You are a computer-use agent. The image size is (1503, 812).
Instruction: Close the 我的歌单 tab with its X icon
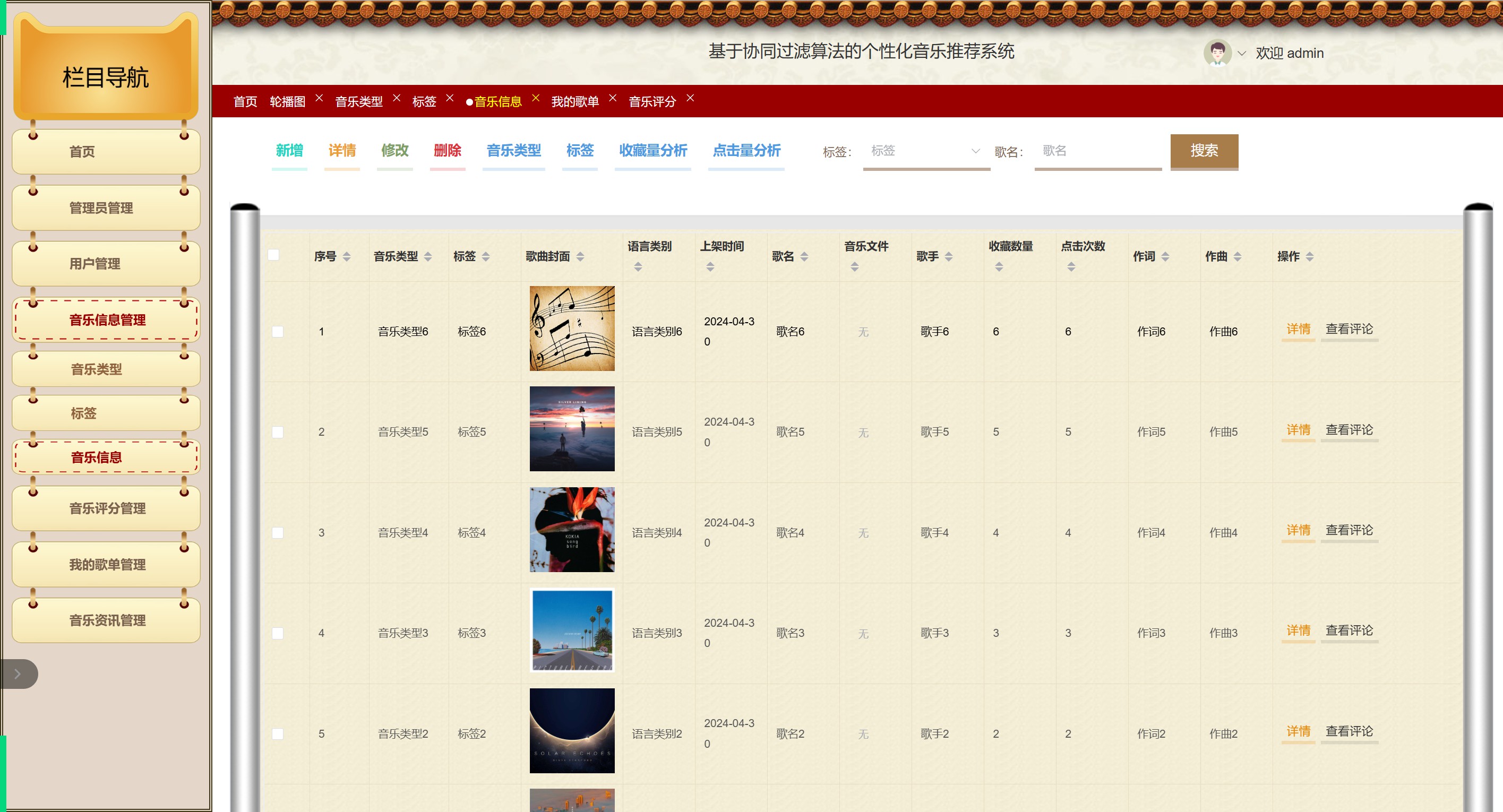[x=613, y=98]
